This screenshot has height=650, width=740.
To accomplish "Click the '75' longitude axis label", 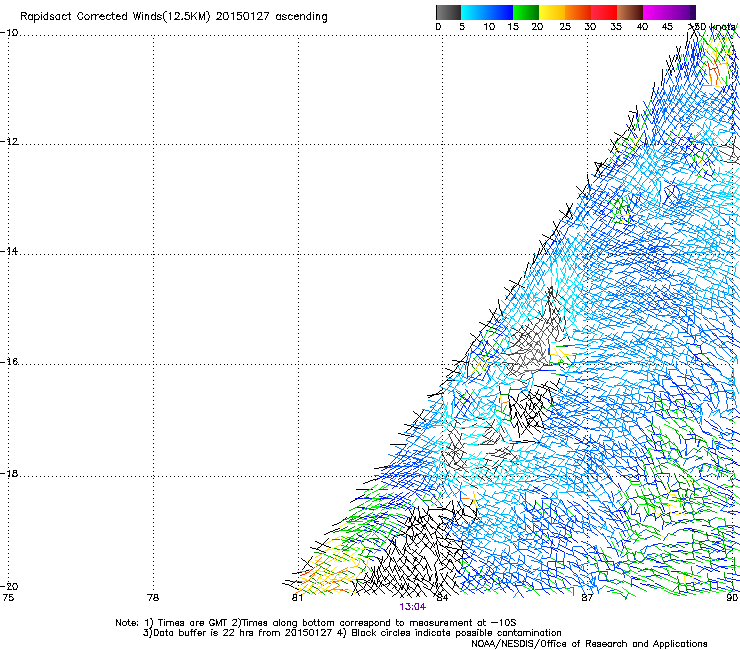I will tap(8, 598).
